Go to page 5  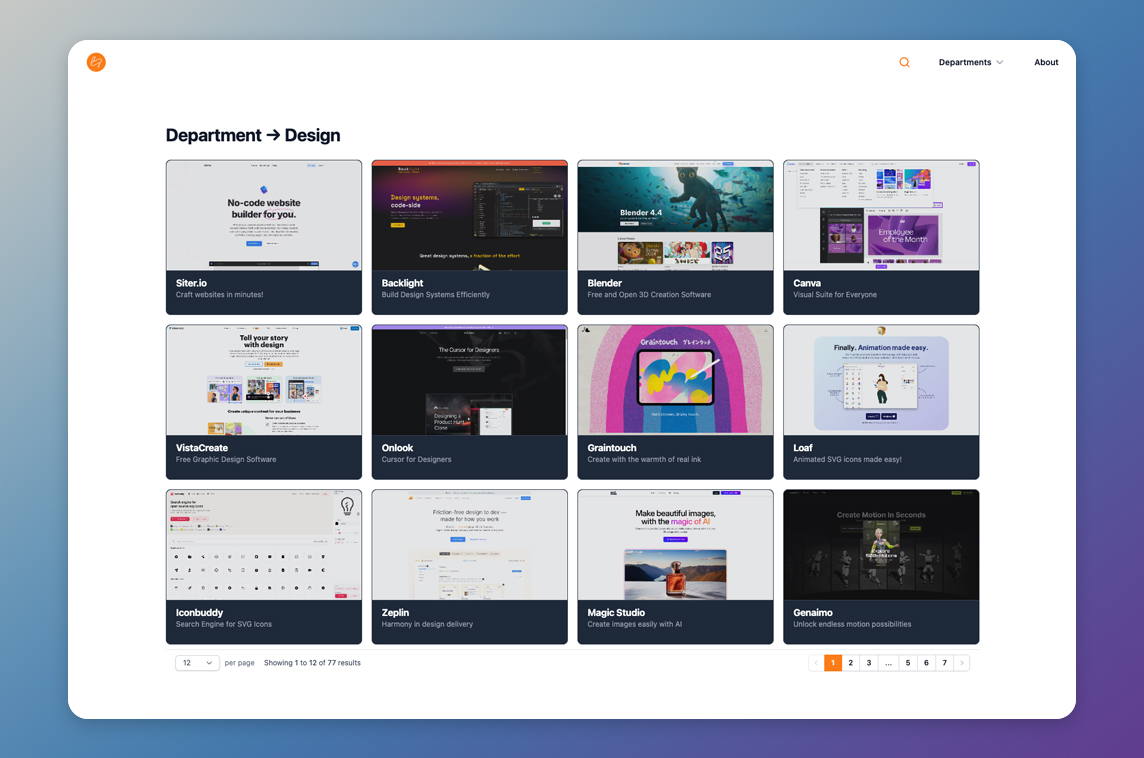[908, 663]
